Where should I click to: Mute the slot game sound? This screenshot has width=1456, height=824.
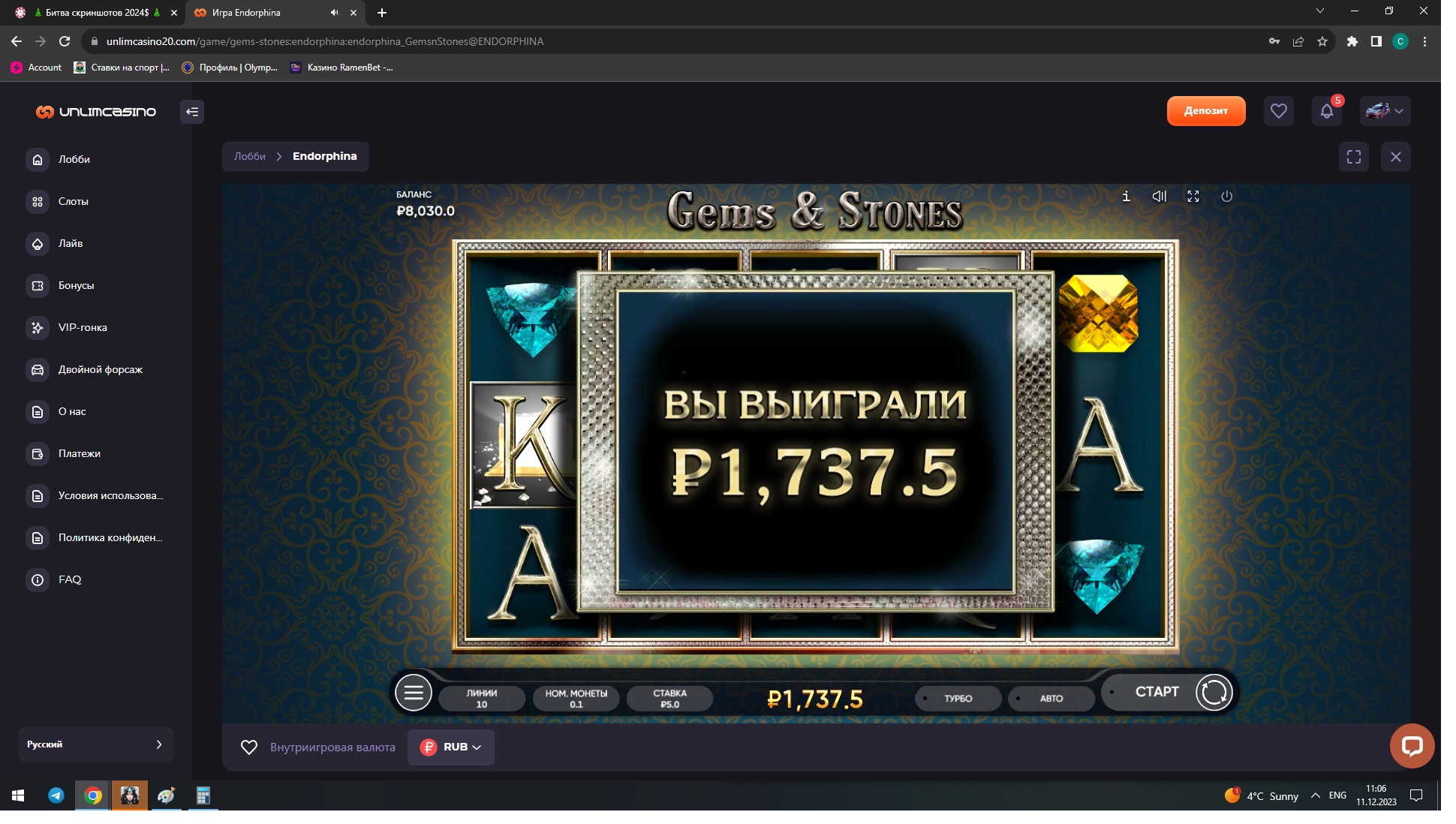(1159, 197)
